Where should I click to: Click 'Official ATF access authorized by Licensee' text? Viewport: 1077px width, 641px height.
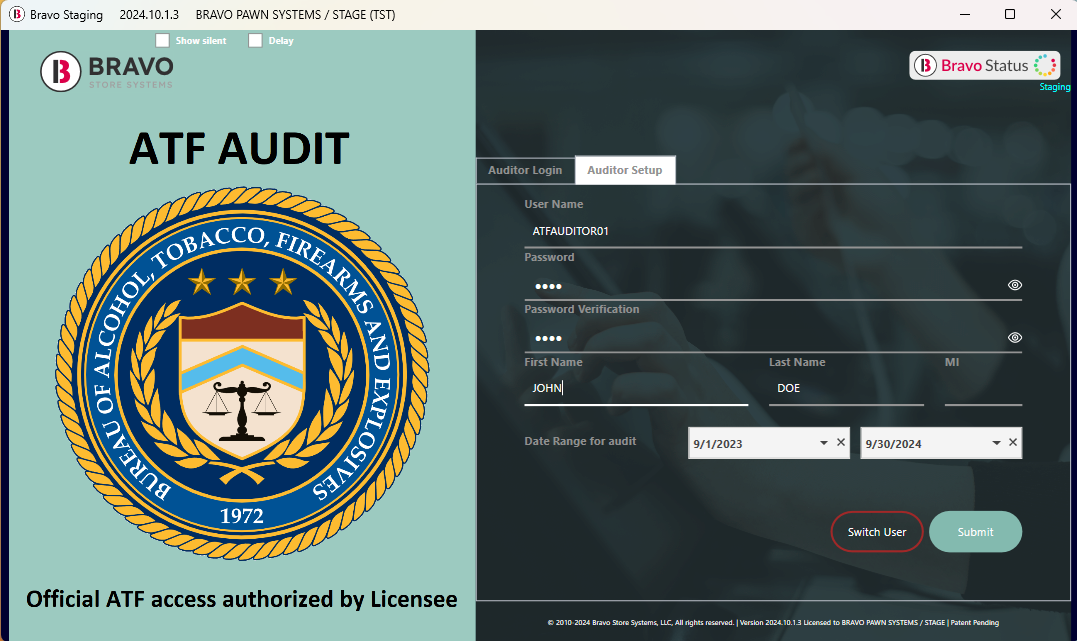[x=242, y=600]
